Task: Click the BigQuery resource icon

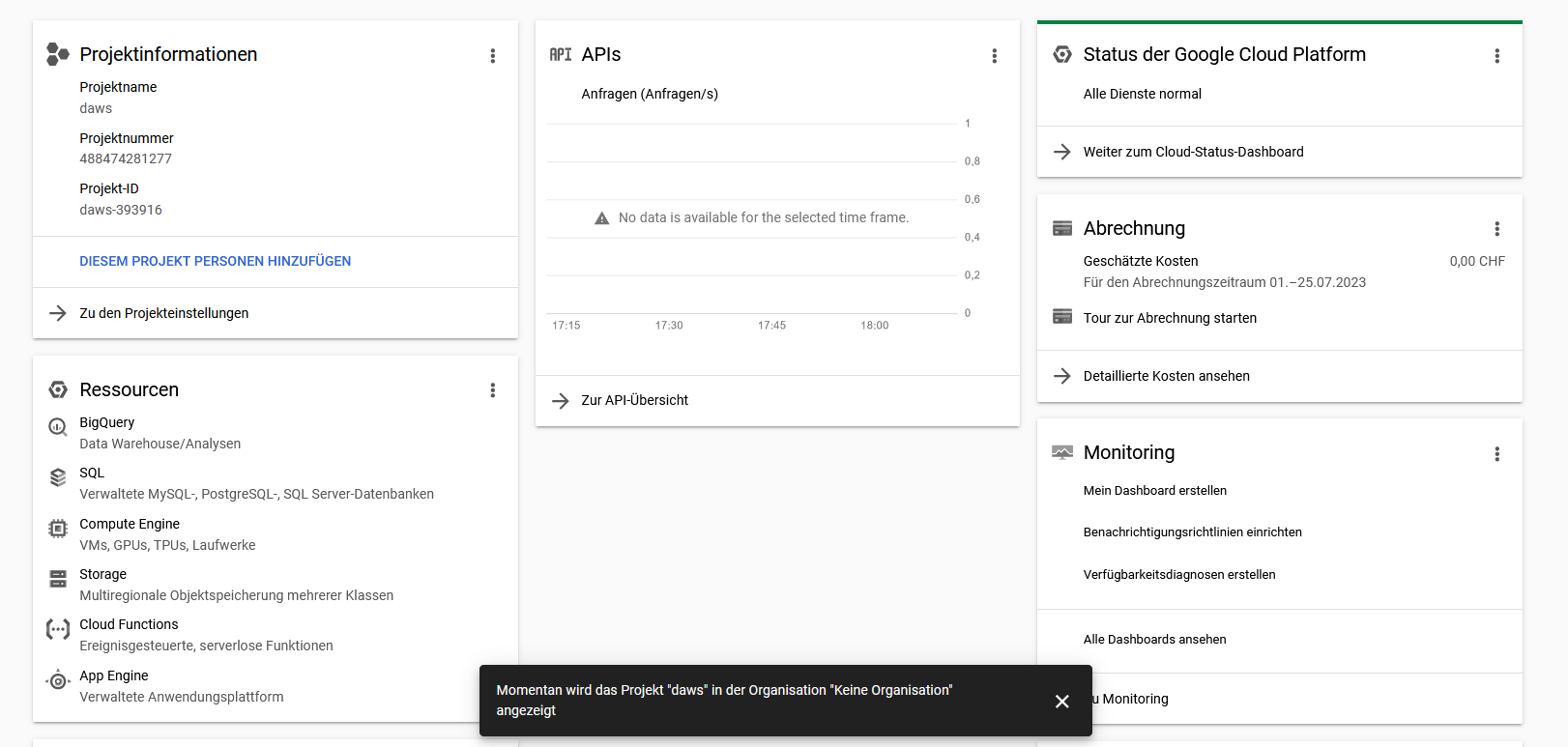Action: [x=58, y=427]
